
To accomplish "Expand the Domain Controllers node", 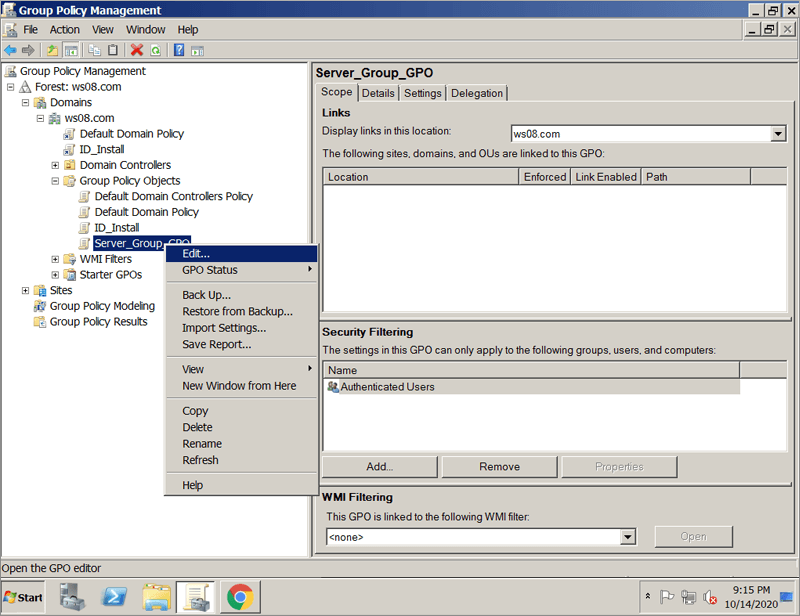I will [55, 165].
